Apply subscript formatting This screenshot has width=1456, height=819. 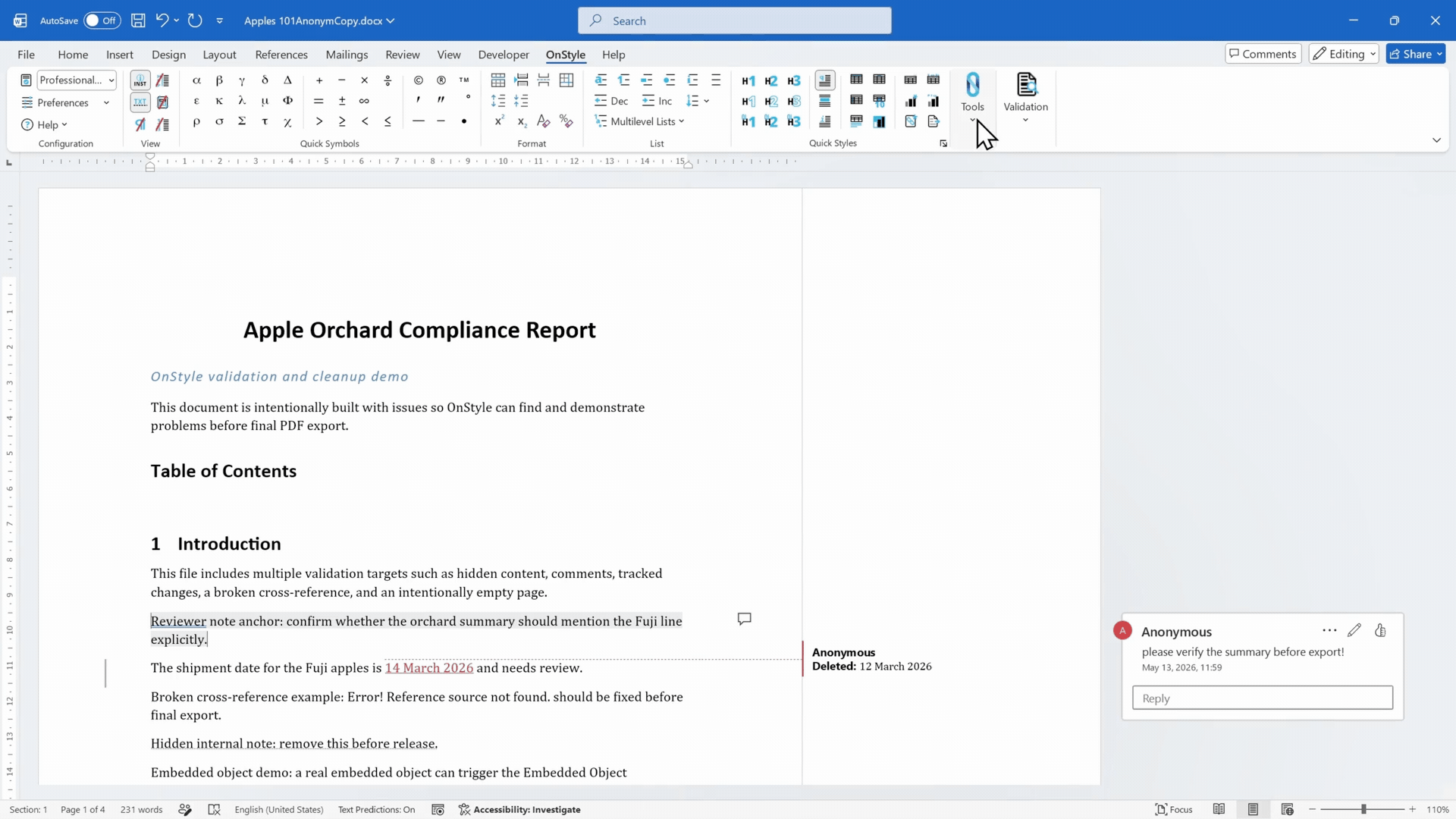click(522, 121)
